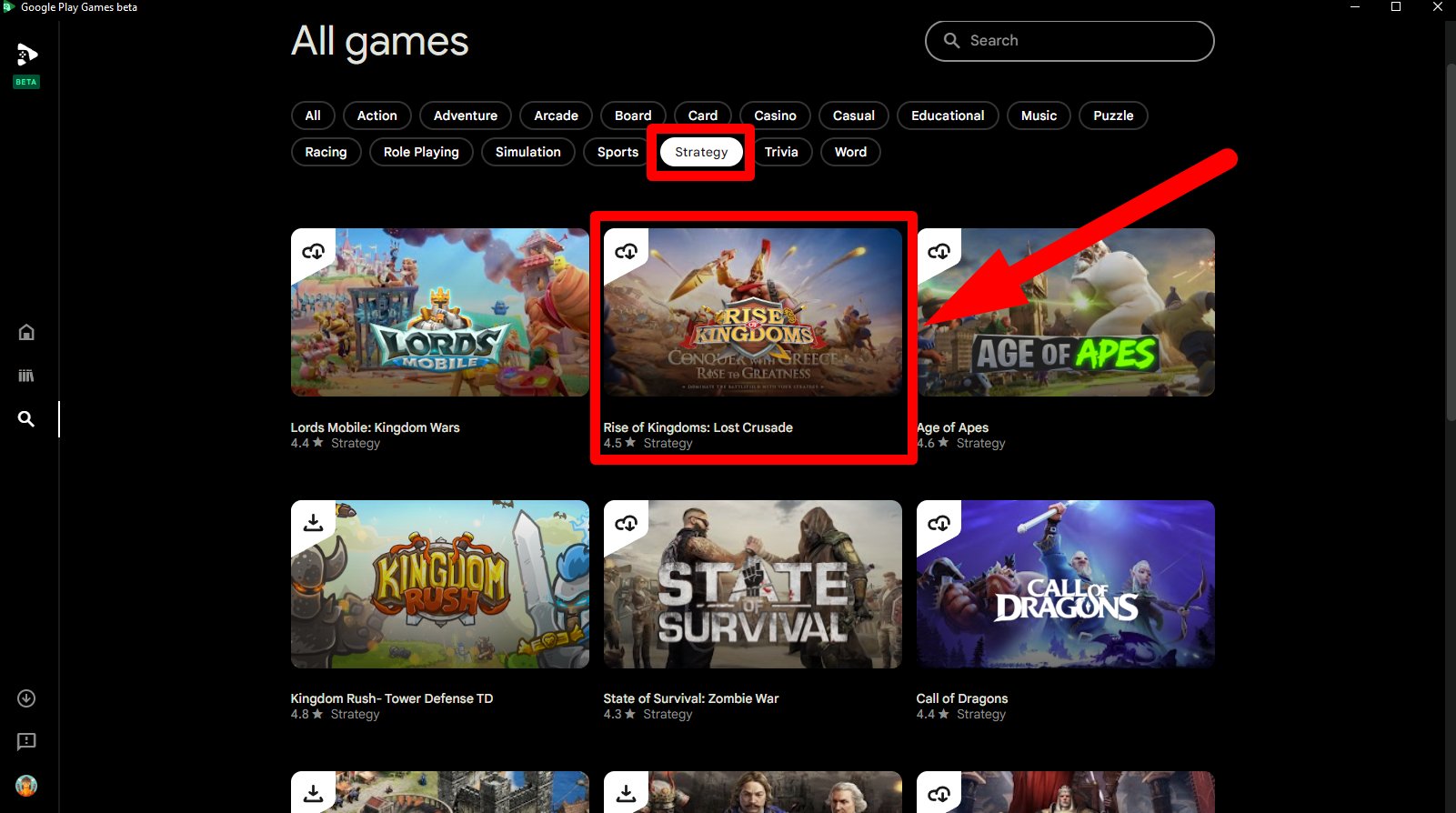
Task: Open the feedback icon in the sidebar
Action: [26, 742]
